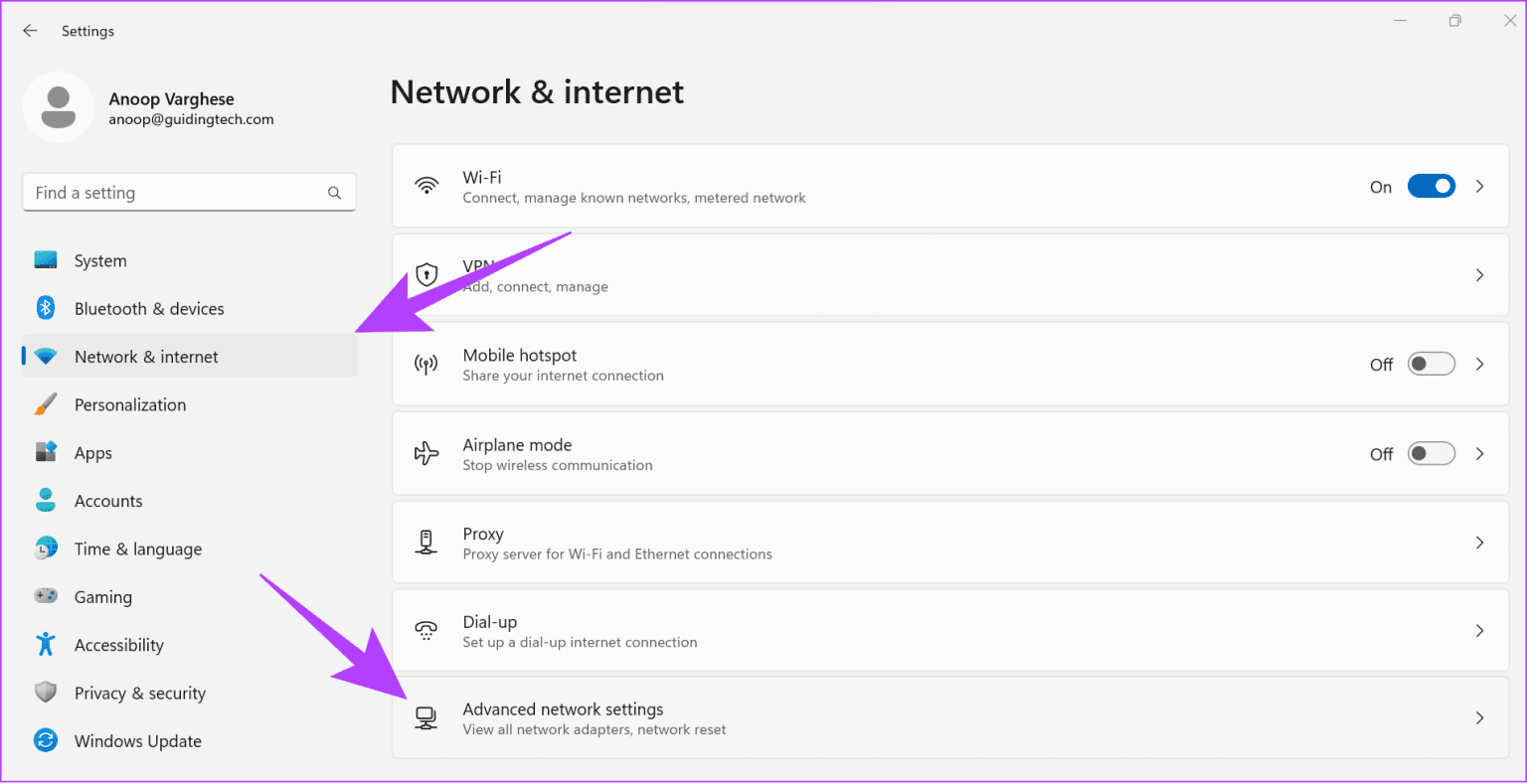The height and width of the screenshot is (784, 1527).
Task: Click the Advanced network settings monitor icon
Action: 426,717
